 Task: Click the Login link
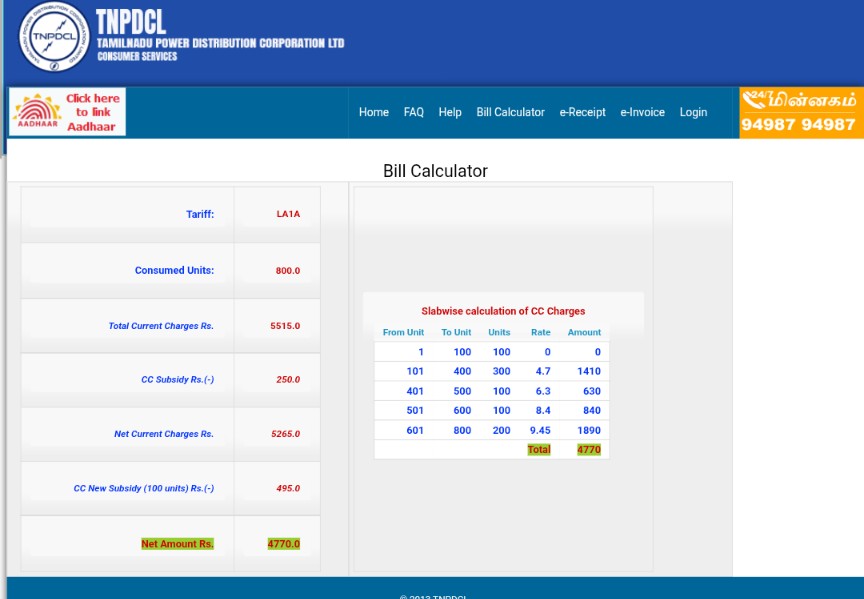click(x=693, y=112)
